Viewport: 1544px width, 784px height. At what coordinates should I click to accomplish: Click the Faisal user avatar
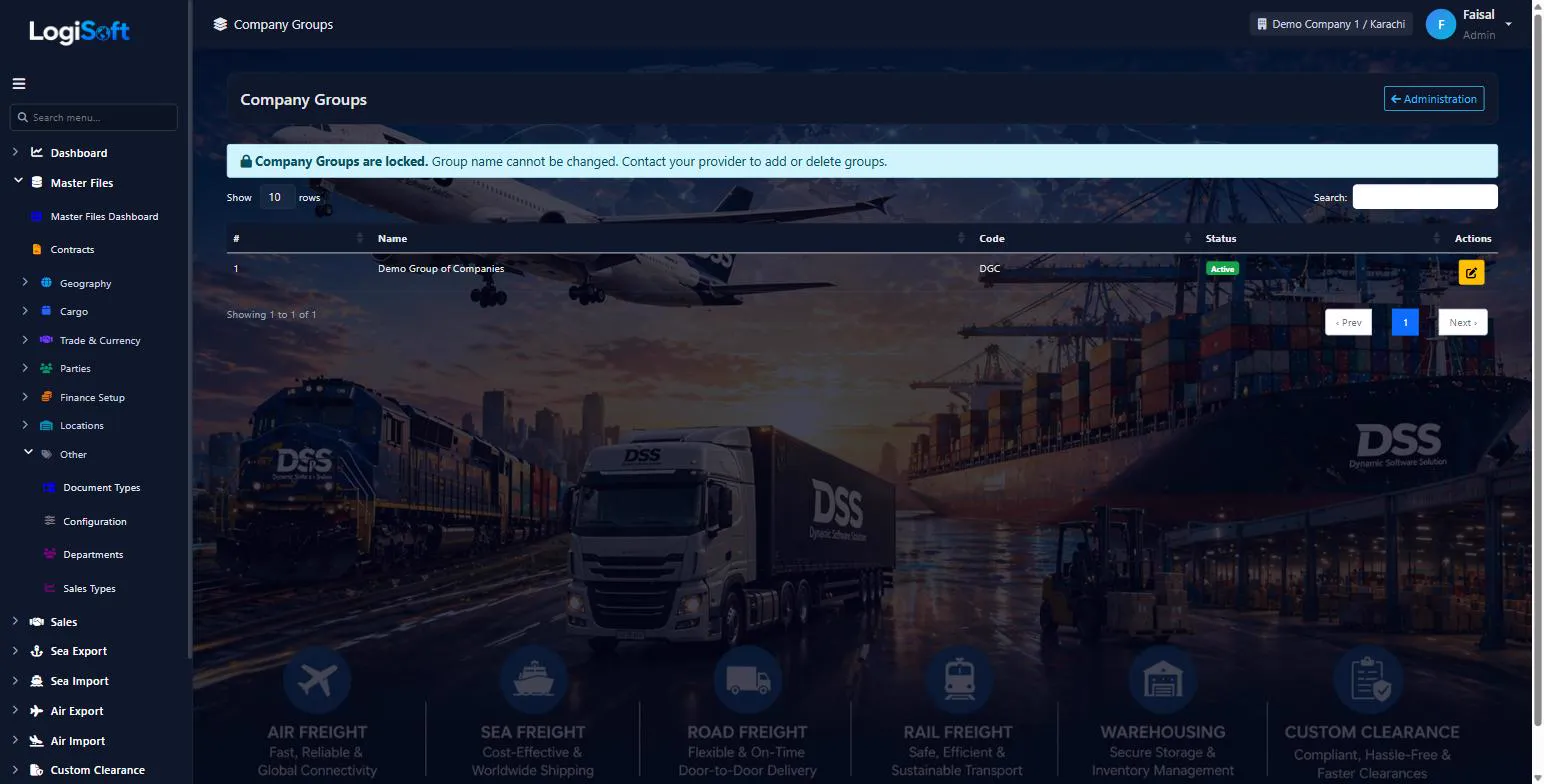[1440, 24]
